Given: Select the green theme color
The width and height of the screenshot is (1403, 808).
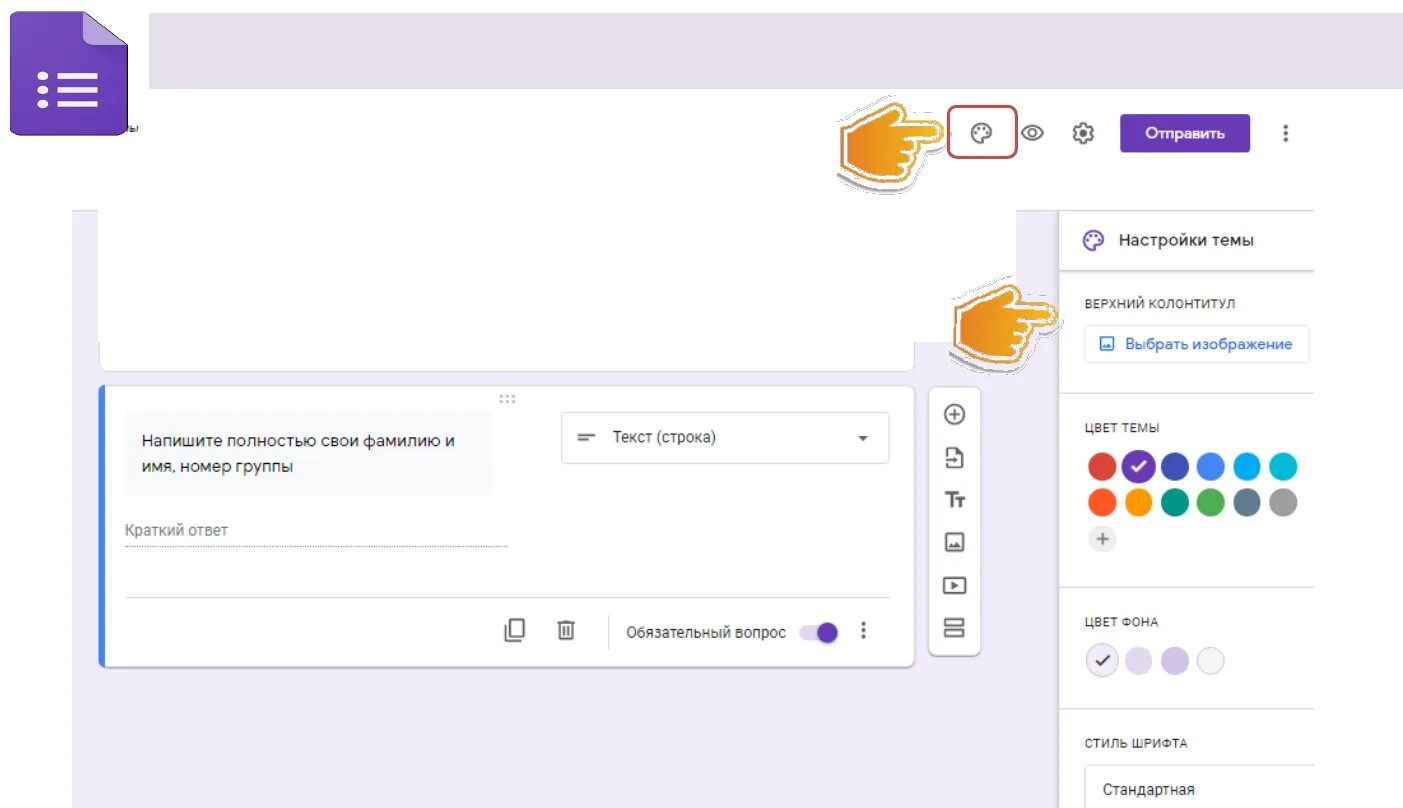Looking at the screenshot, I should pyautogui.click(x=1211, y=502).
